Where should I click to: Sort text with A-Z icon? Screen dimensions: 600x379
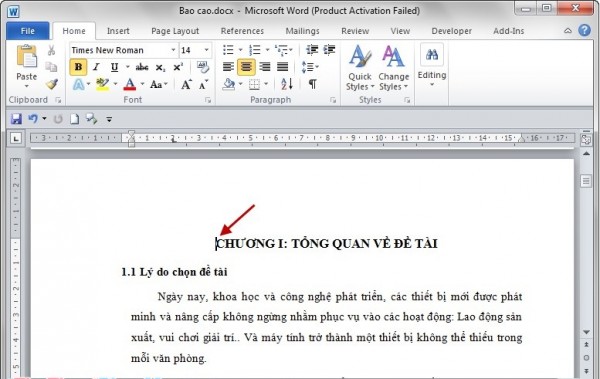[287, 84]
